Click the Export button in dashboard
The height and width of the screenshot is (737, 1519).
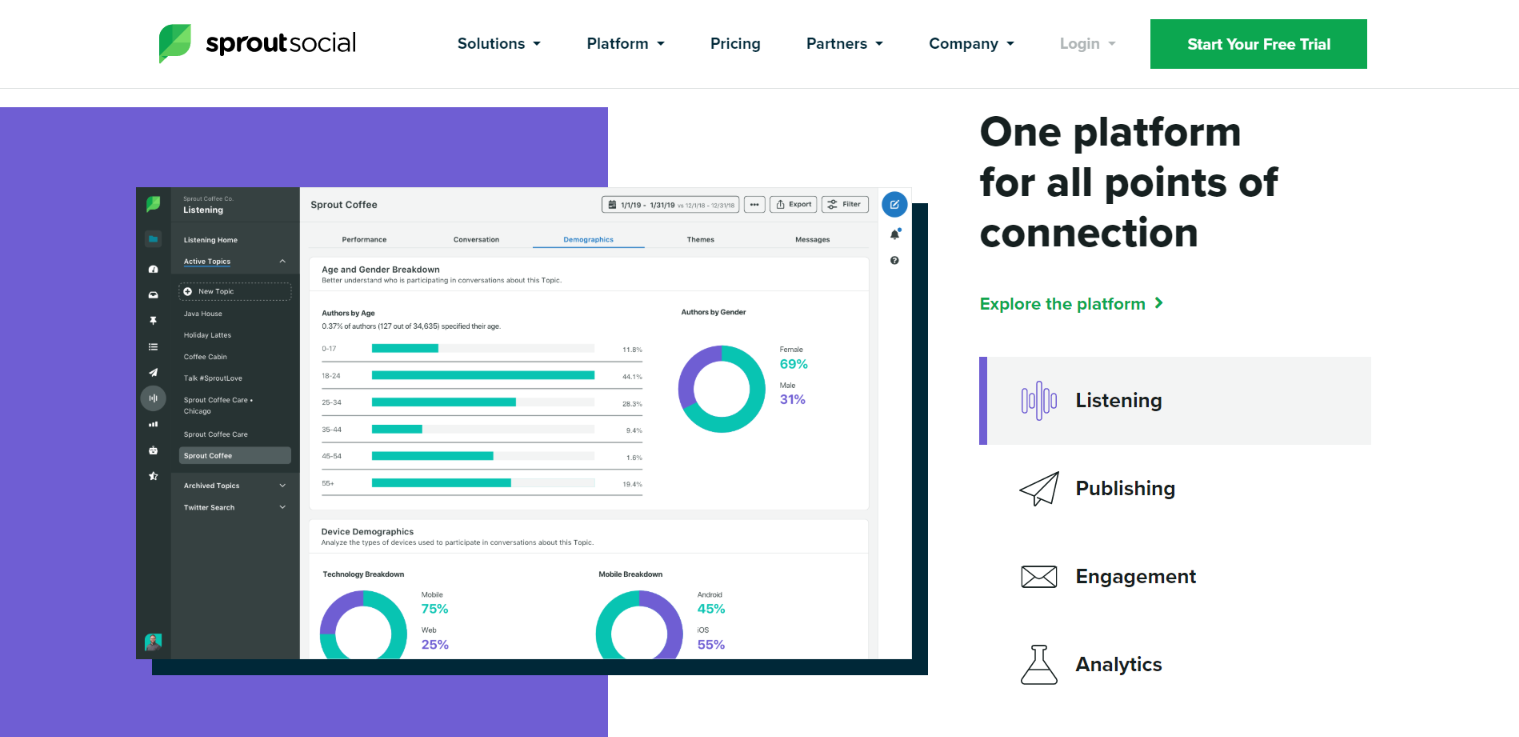click(x=793, y=204)
